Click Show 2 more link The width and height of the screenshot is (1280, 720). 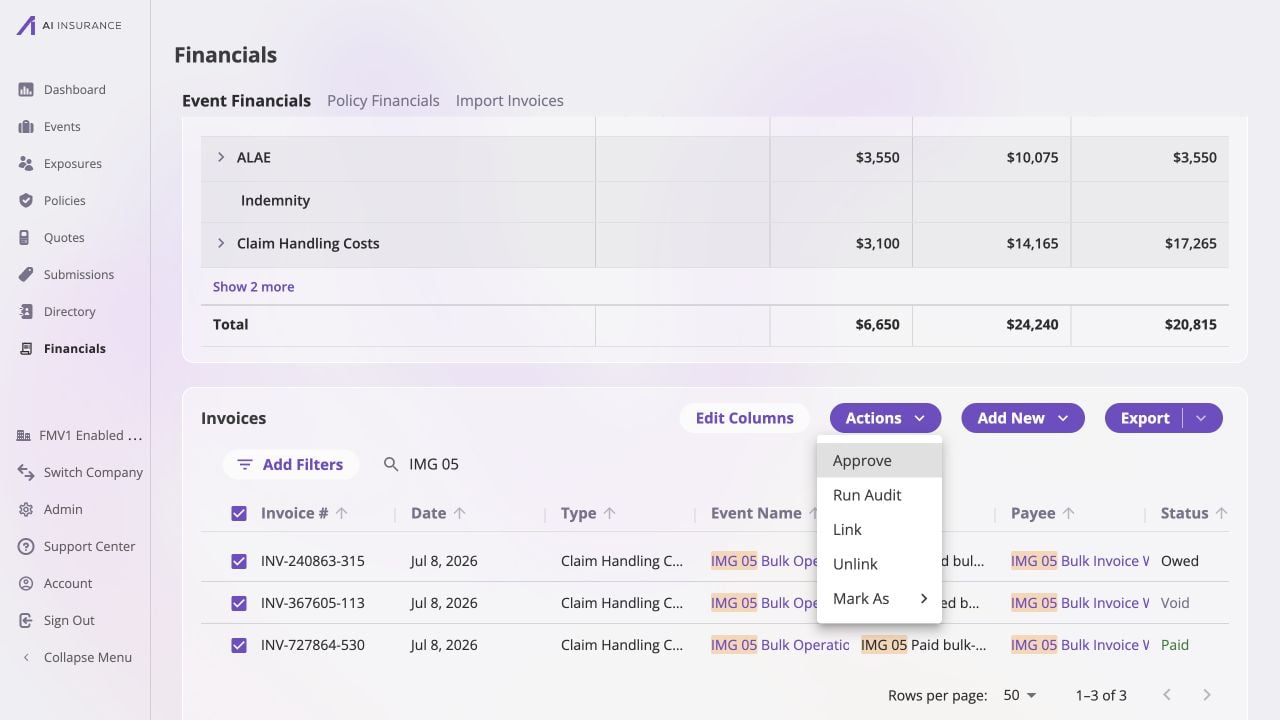(253, 287)
